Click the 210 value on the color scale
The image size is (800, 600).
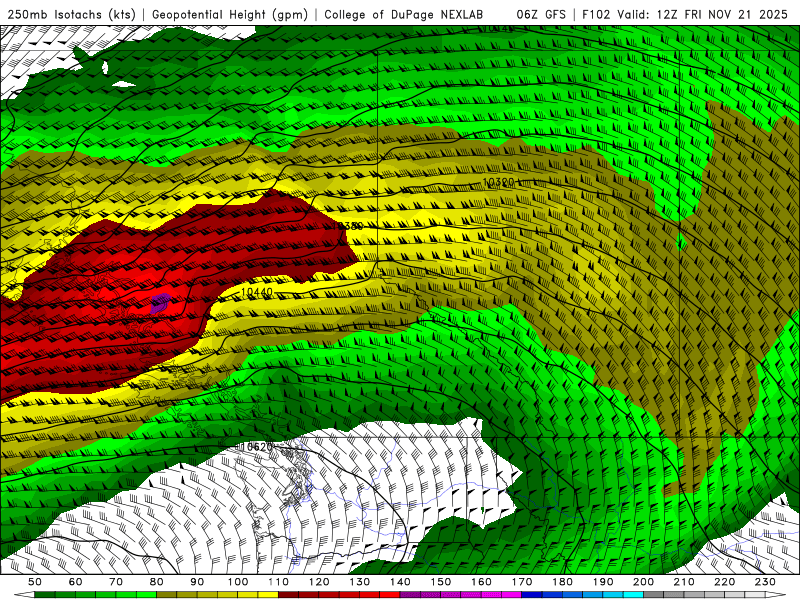point(684,582)
